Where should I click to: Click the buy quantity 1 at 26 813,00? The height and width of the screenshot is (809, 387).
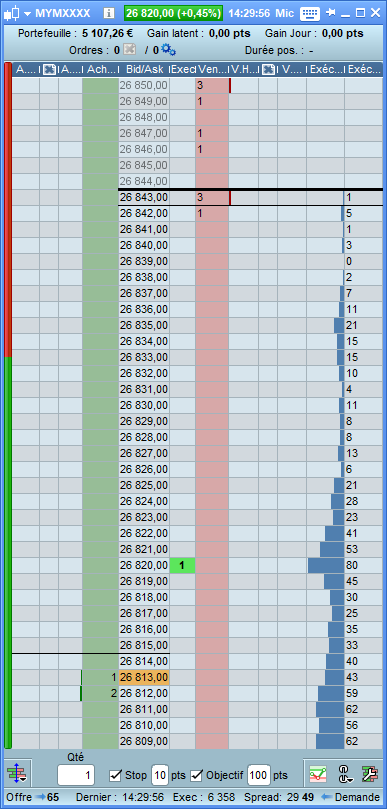pyautogui.click(x=114, y=677)
